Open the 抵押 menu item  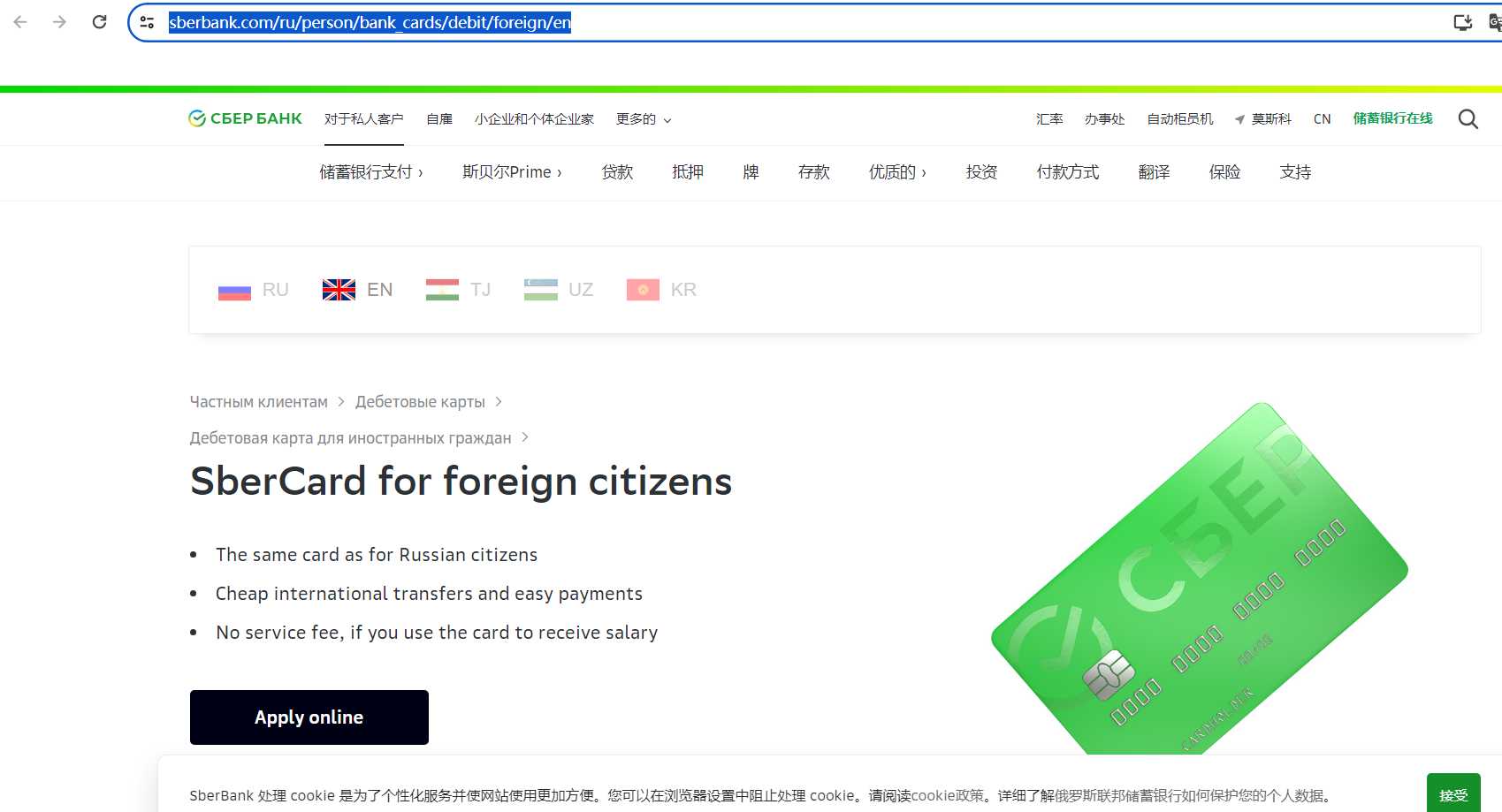[688, 172]
